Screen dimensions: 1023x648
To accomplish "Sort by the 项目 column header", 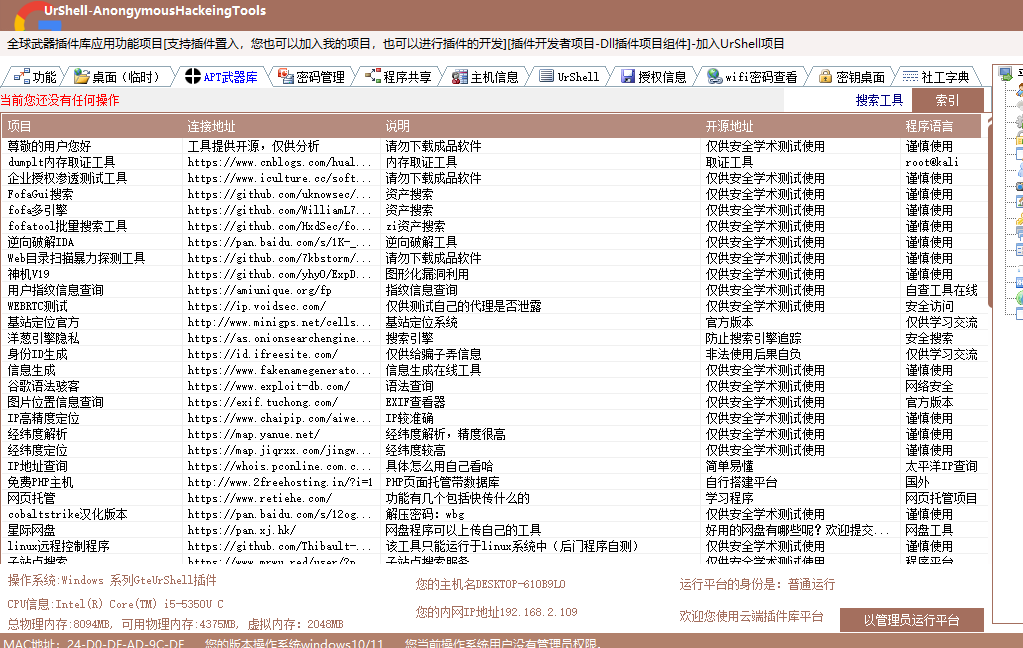I will click(93, 126).
